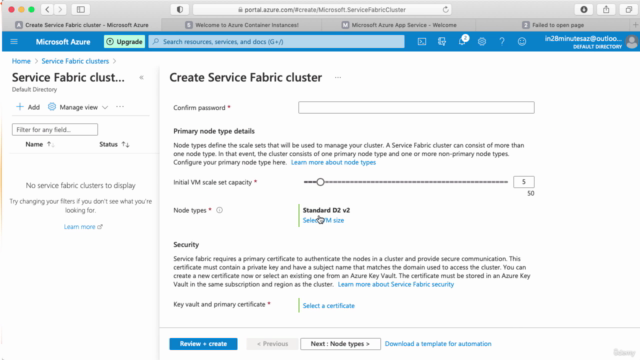Click the Filter for any field box

point(55,129)
